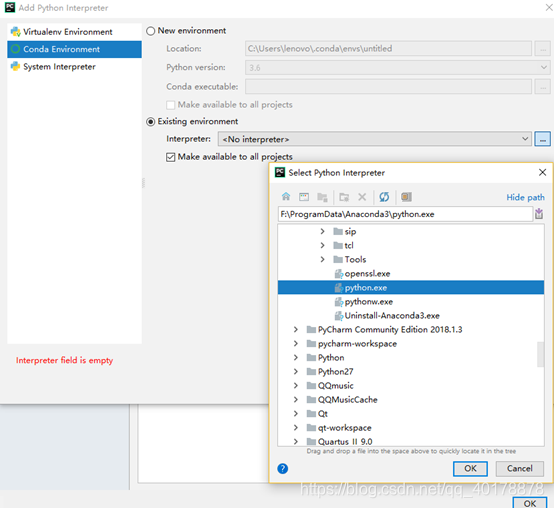Select openssl.exe in the file tree
This screenshot has width=554, height=508.
411,274
